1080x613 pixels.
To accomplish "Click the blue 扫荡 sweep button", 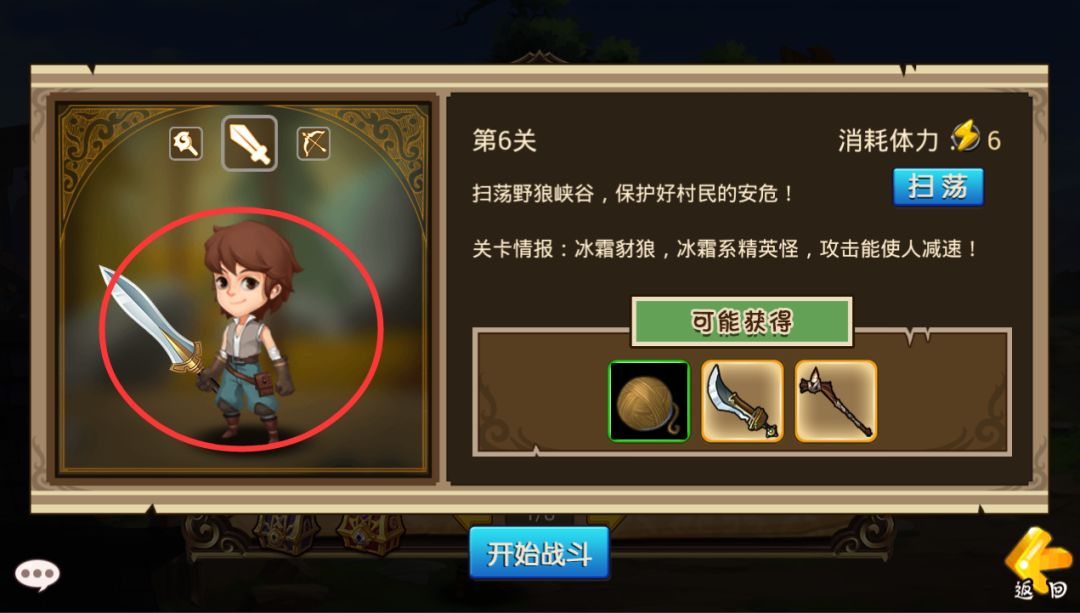I will pos(938,187).
